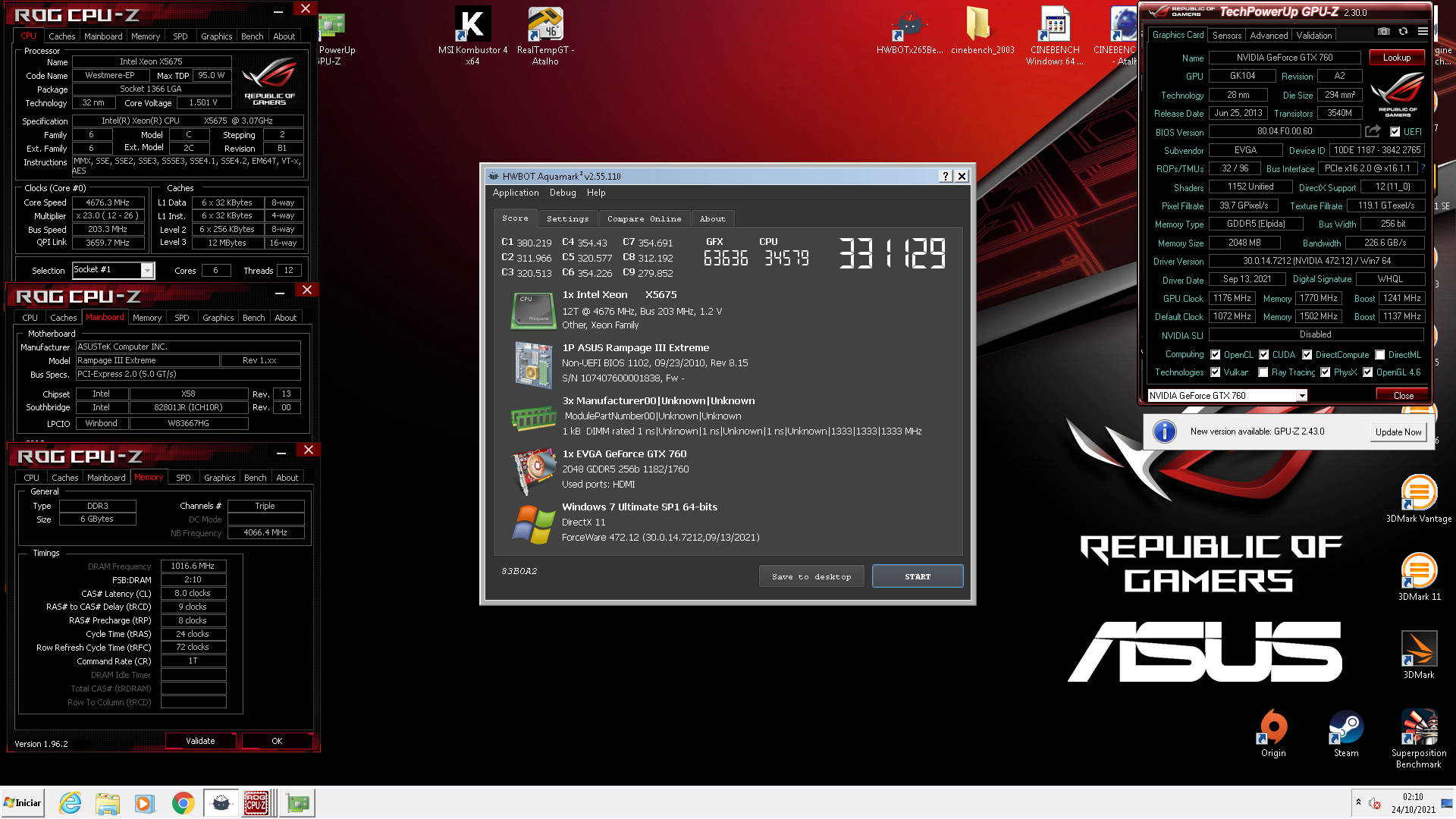Open the Superposition Benchmark desktop shortcut
The image size is (1456, 819).
tap(1419, 739)
